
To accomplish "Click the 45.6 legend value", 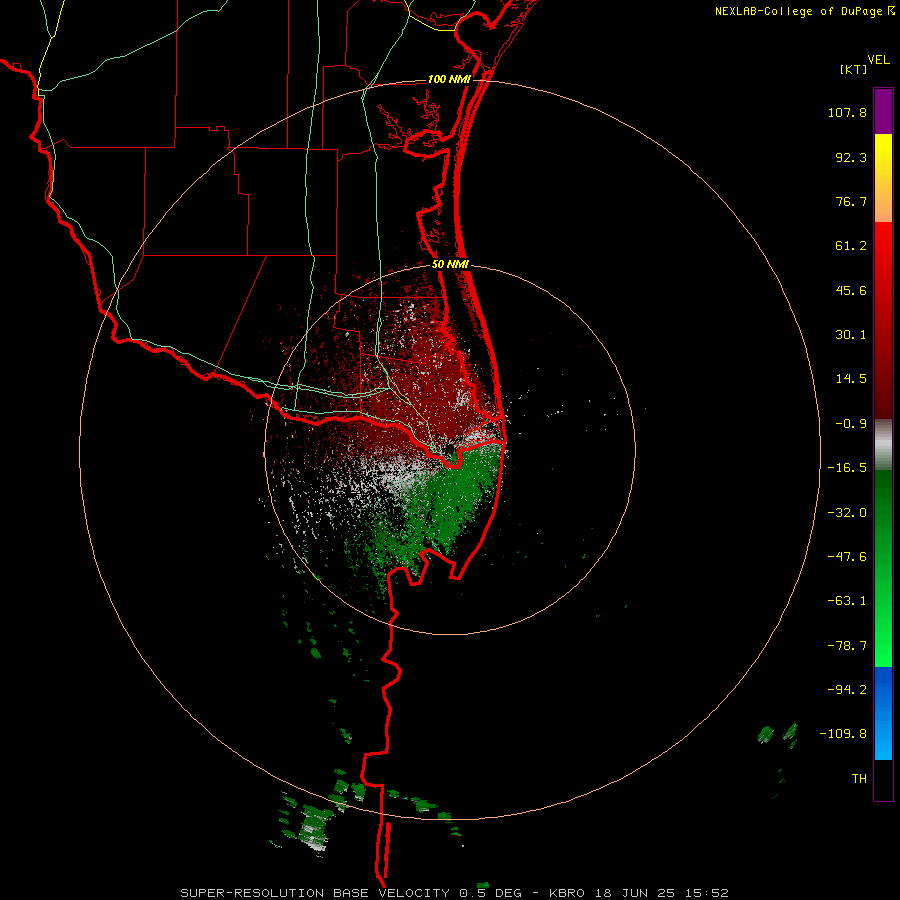I will 851,290.
